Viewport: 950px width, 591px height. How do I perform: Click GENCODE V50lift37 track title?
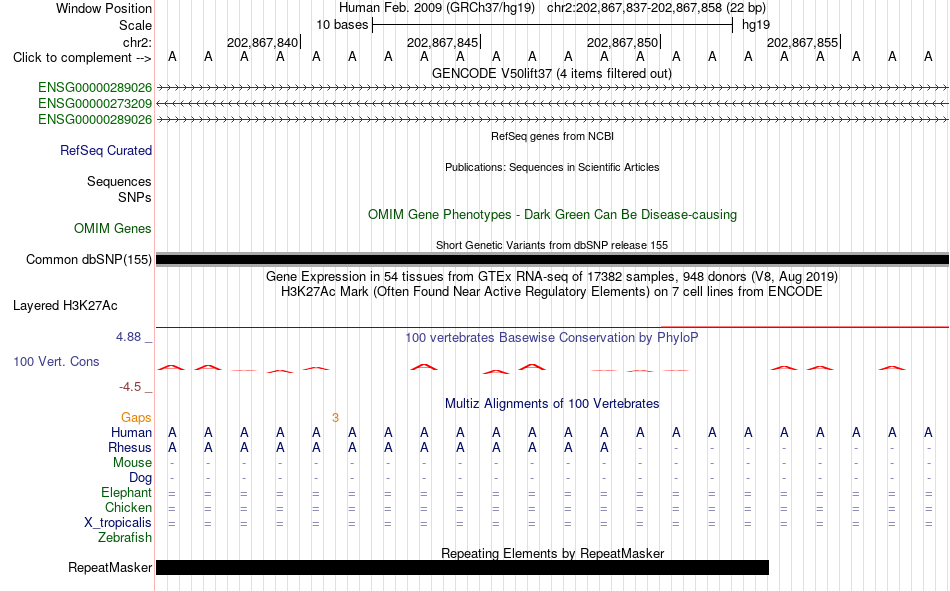coord(551,73)
